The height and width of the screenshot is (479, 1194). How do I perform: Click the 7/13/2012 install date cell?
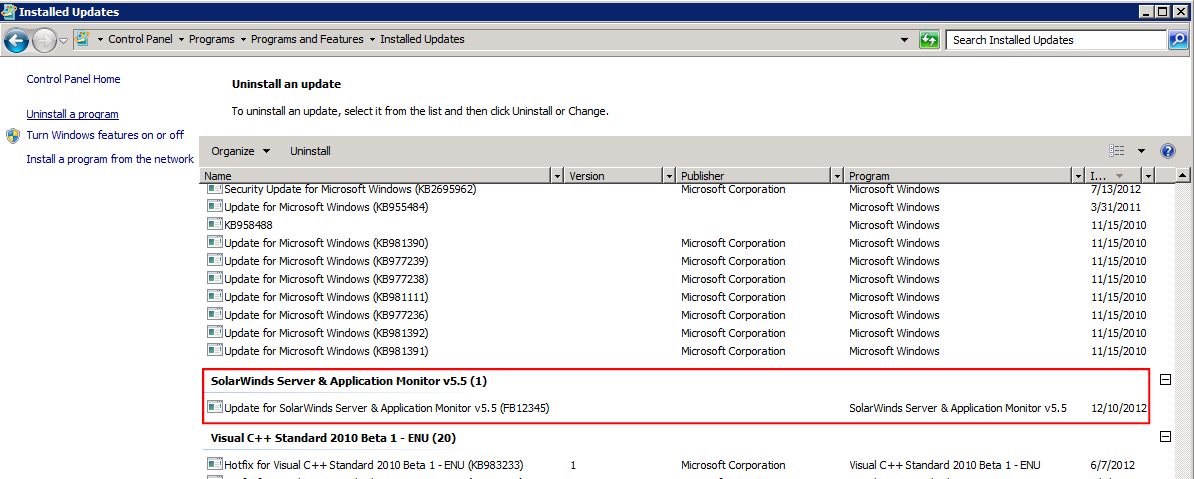pyautogui.click(x=1114, y=190)
